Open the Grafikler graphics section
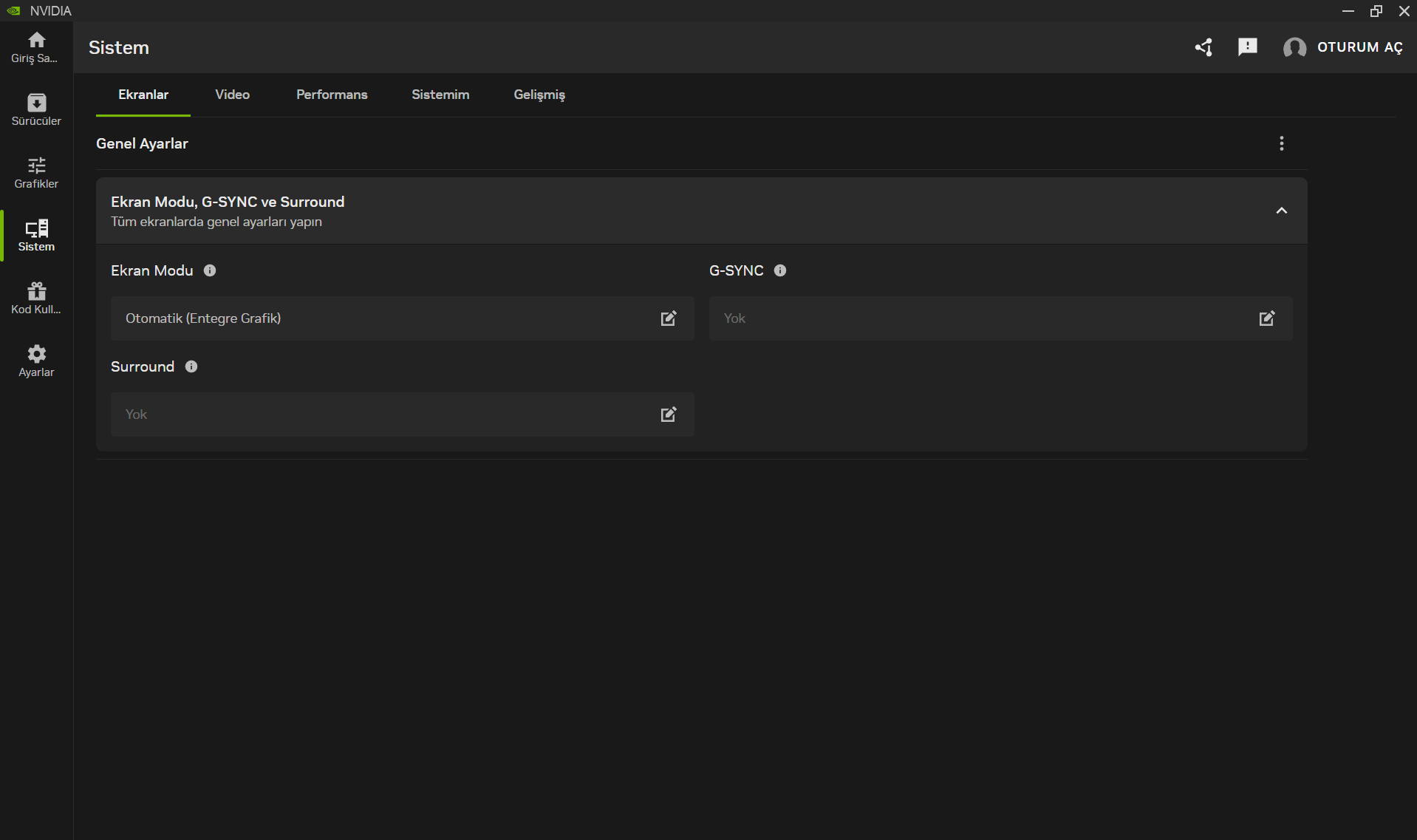The height and width of the screenshot is (840, 1417). point(36,173)
